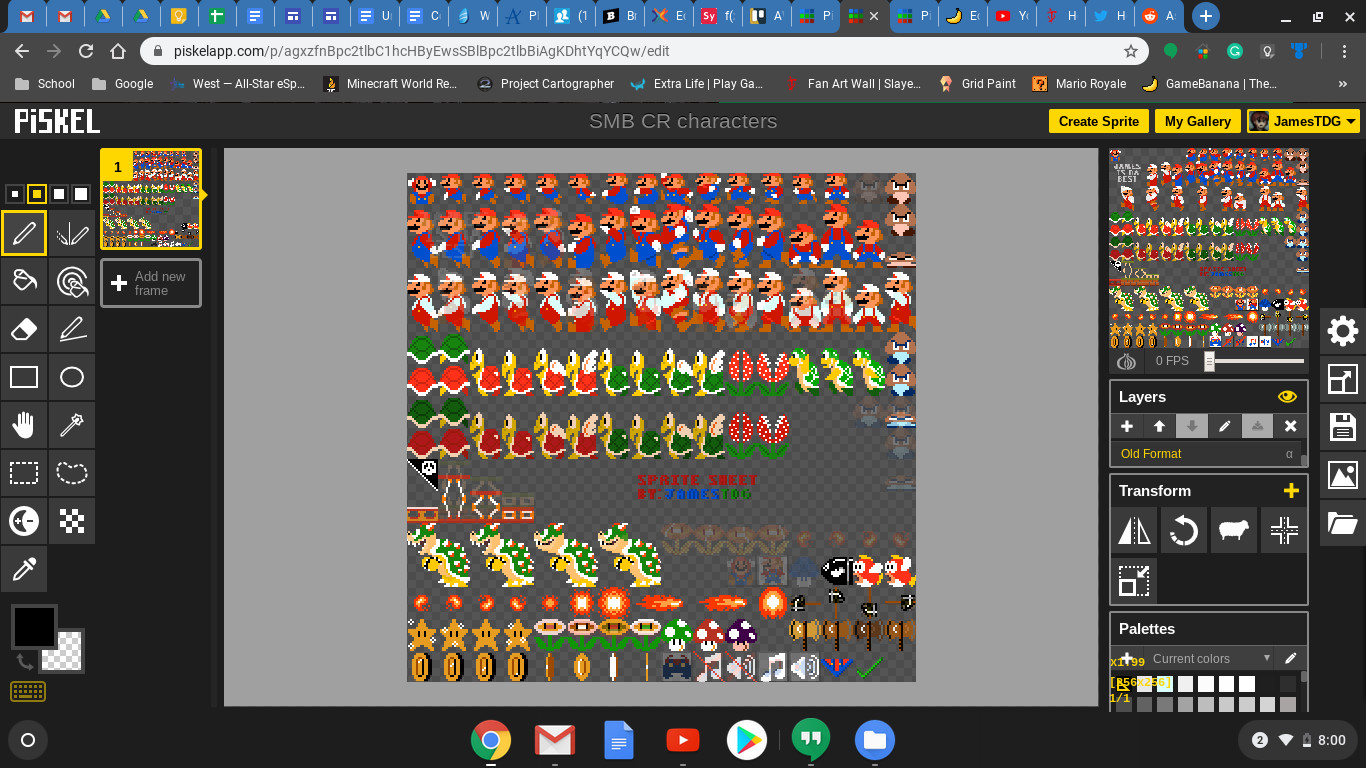Image resolution: width=1366 pixels, height=768 pixels.
Task: Toggle onion skin preview next to FPS
Action: pyautogui.click(x=1126, y=360)
